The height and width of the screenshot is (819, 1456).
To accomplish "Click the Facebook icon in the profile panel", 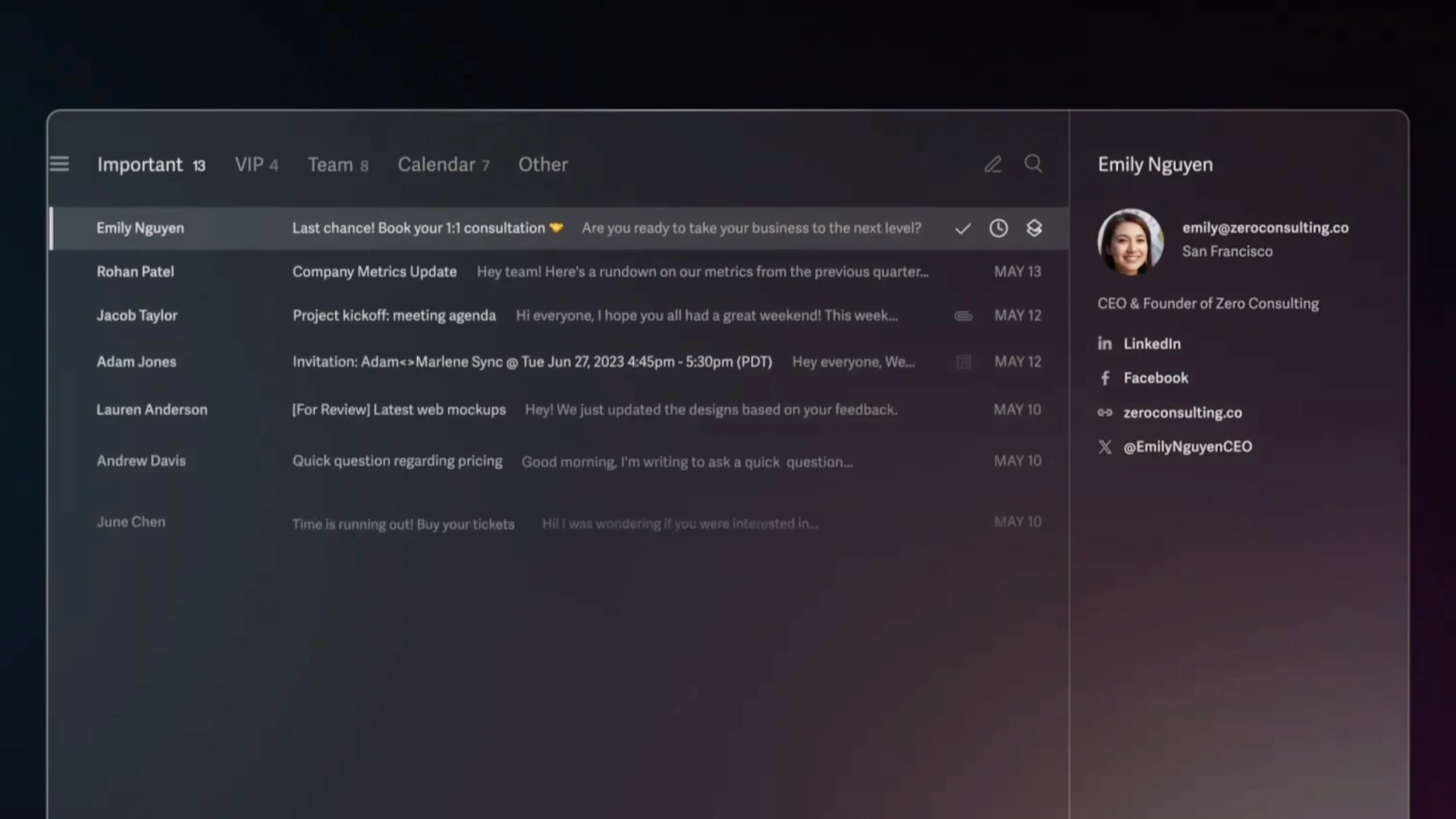I will [x=1105, y=378].
